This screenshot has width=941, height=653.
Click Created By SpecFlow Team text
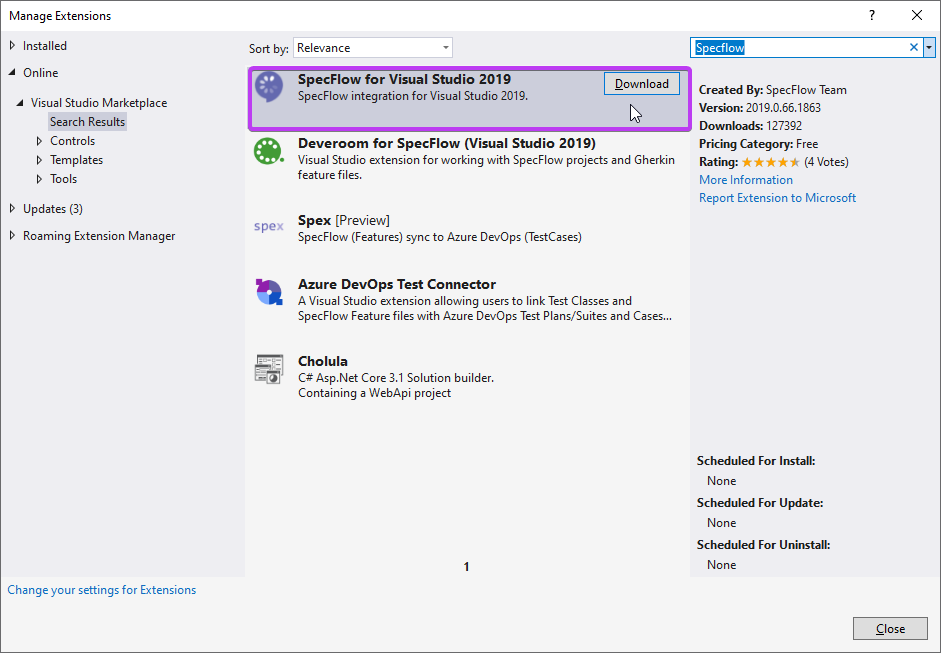pos(773,90)
